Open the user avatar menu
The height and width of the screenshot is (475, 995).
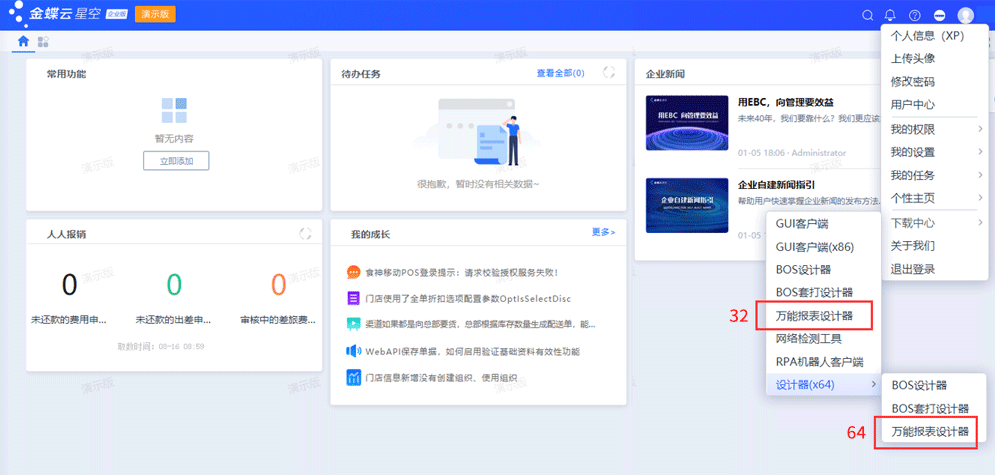[965, 15]
